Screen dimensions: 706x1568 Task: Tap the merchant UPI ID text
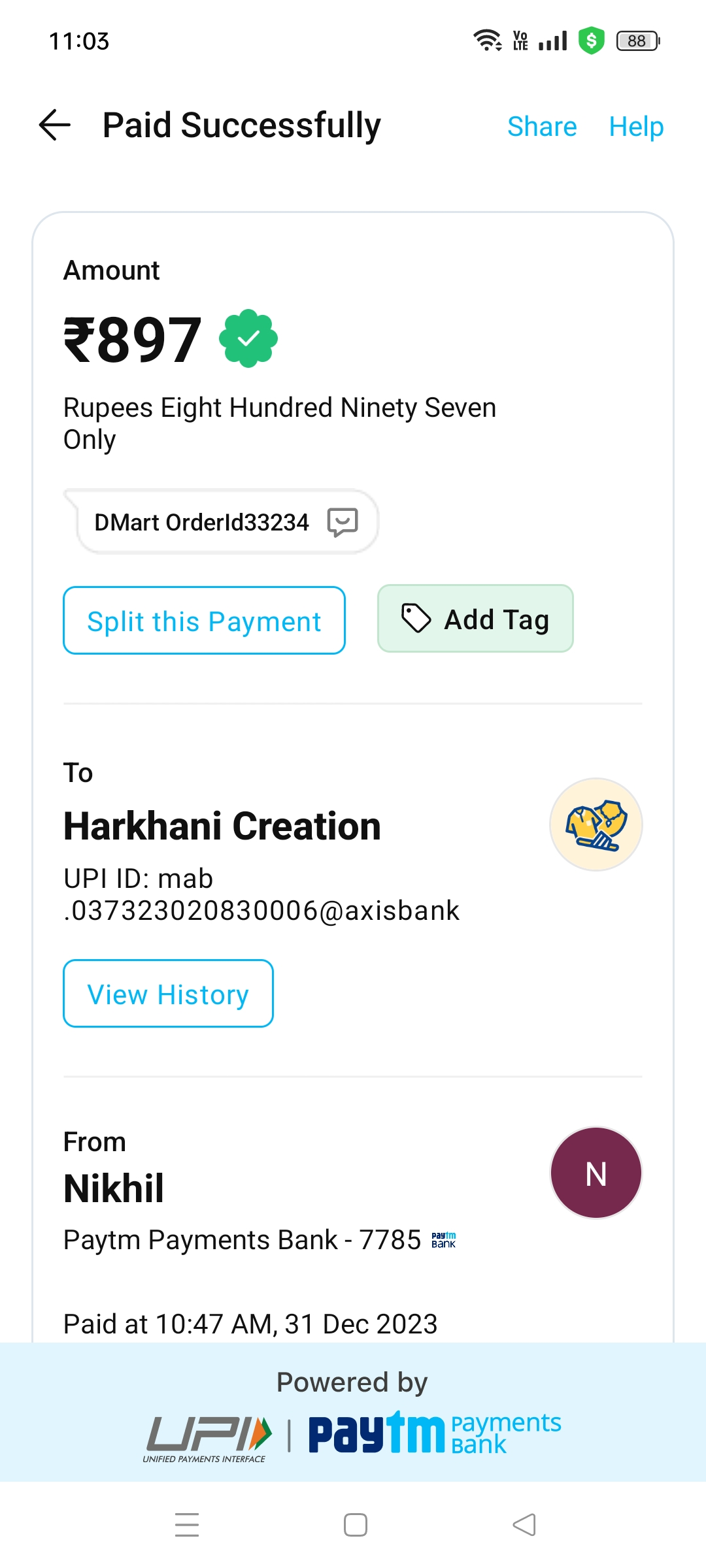[261, 894]
